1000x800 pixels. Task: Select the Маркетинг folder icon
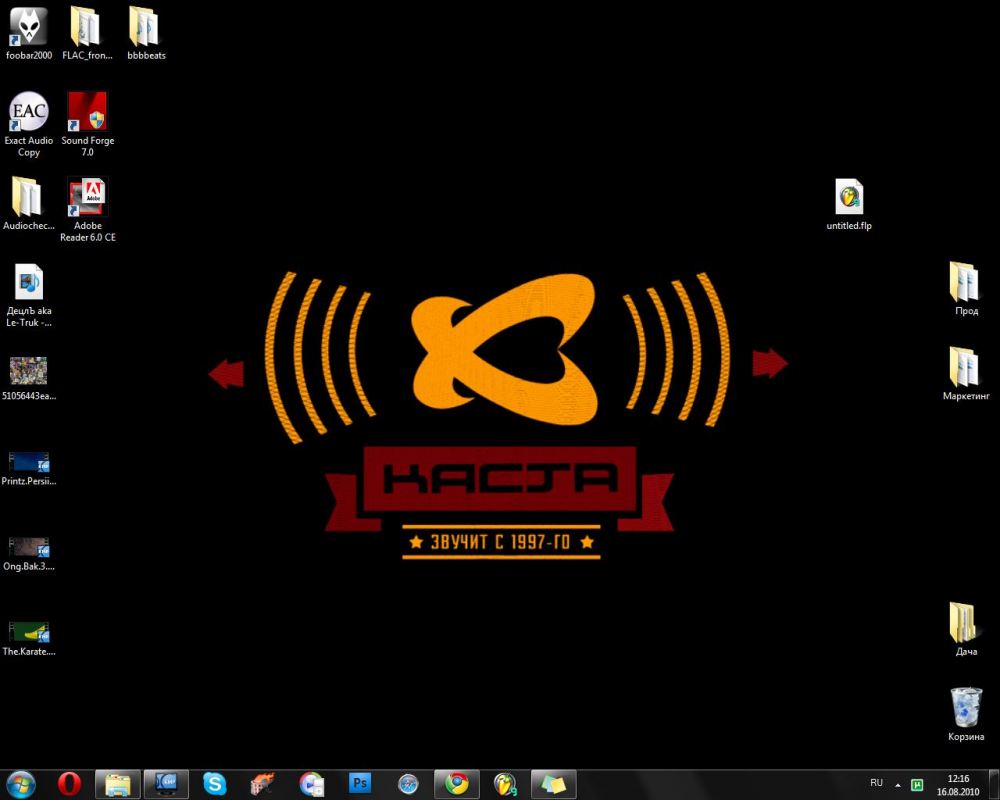click(x=964, y=367)
